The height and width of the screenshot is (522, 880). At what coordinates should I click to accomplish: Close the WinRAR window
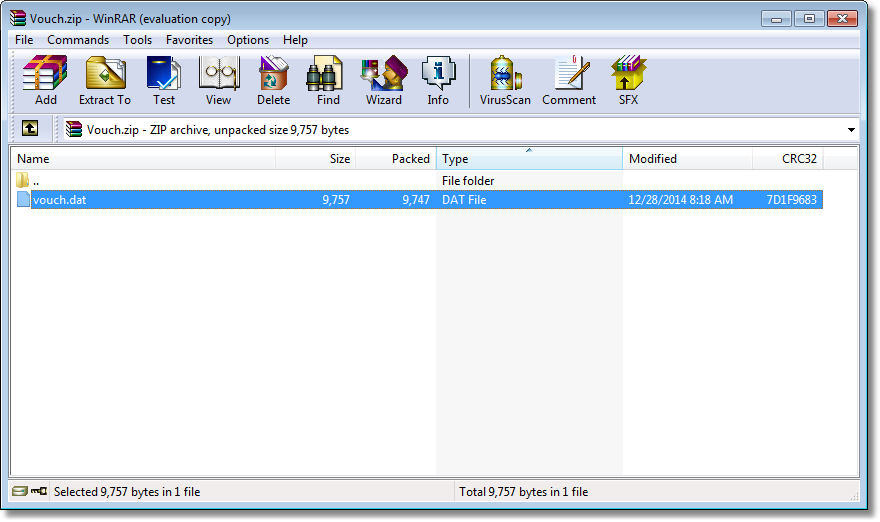click(x=842, y=19)
